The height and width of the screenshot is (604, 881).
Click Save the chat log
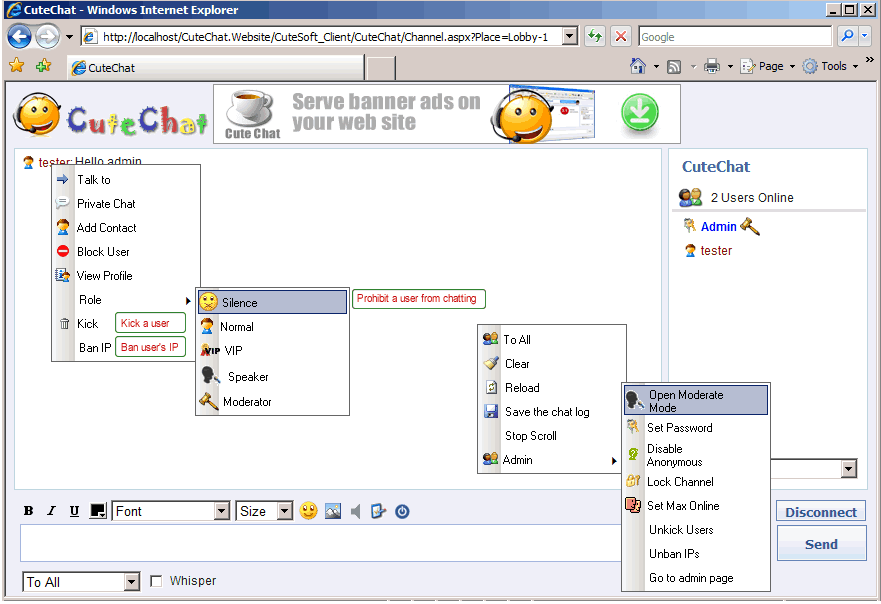551,412
